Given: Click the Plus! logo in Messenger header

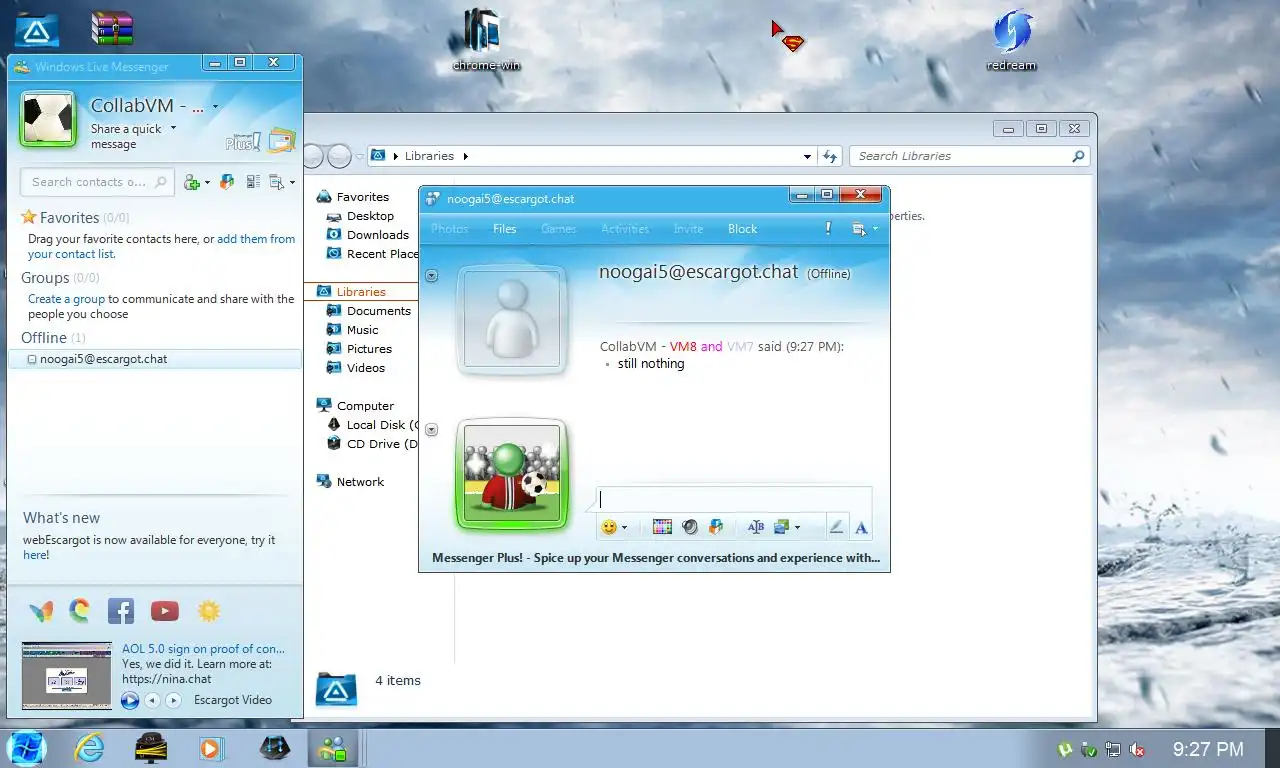Looking at the screenshot, I should pyautogui.click(x=243, y=142).
